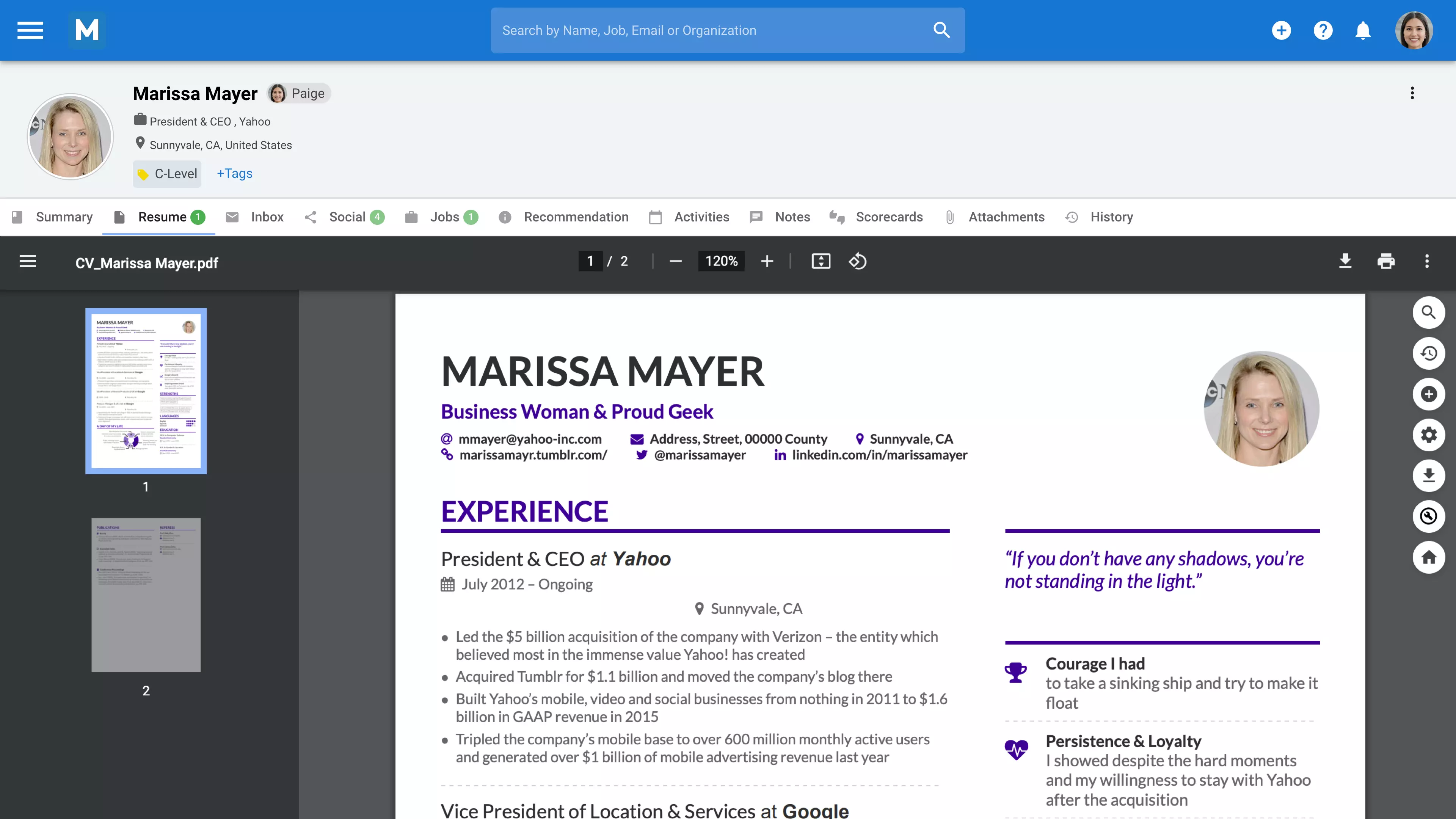Open the main hamburger navigation menu

coord(30,30)
